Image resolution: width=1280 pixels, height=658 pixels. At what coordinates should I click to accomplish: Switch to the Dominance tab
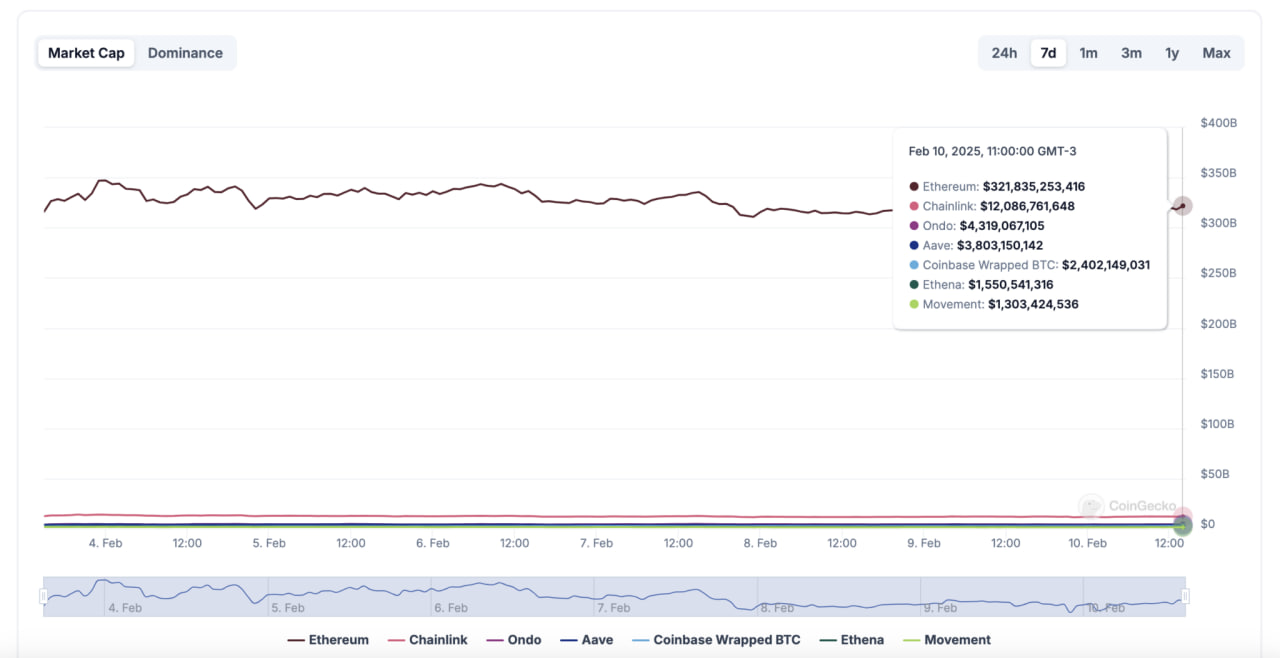[185, 53]
